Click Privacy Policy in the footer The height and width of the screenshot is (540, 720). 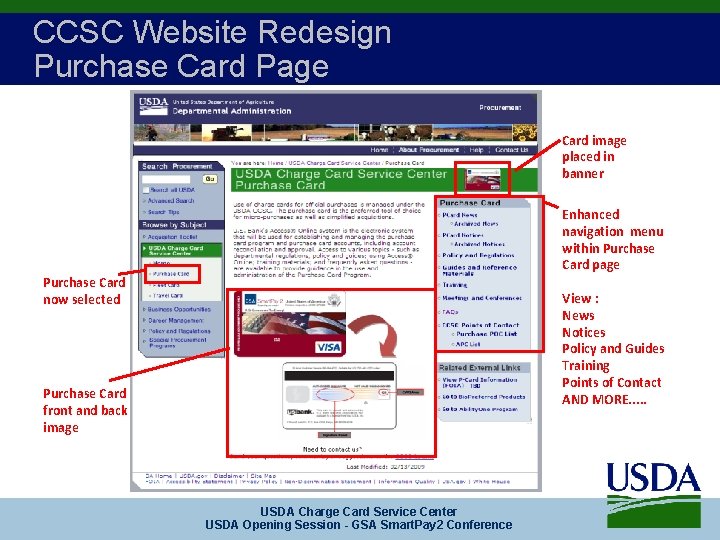click(259, 482)
